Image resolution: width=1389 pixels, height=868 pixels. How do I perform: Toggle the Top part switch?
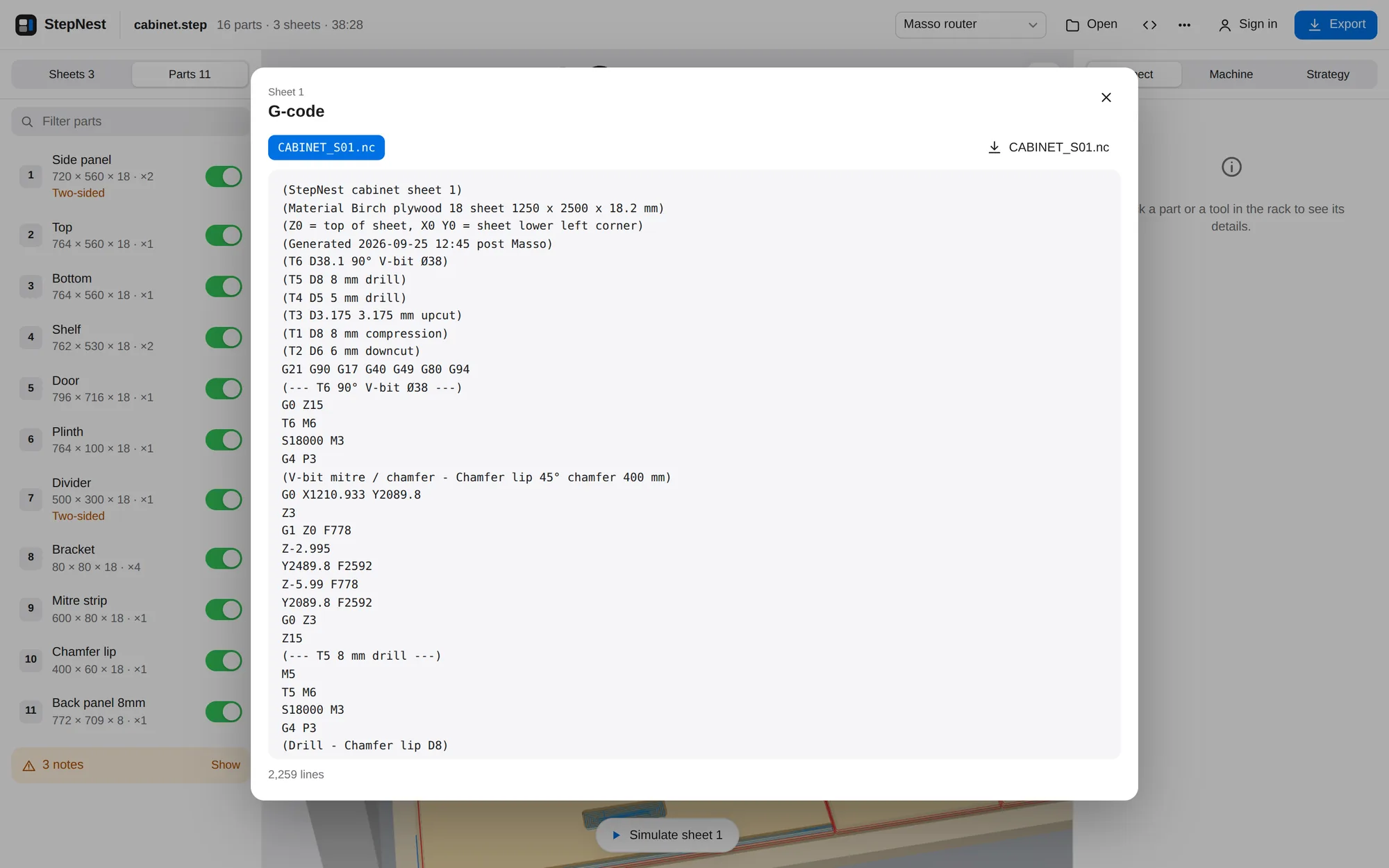(x=224, y=235)
